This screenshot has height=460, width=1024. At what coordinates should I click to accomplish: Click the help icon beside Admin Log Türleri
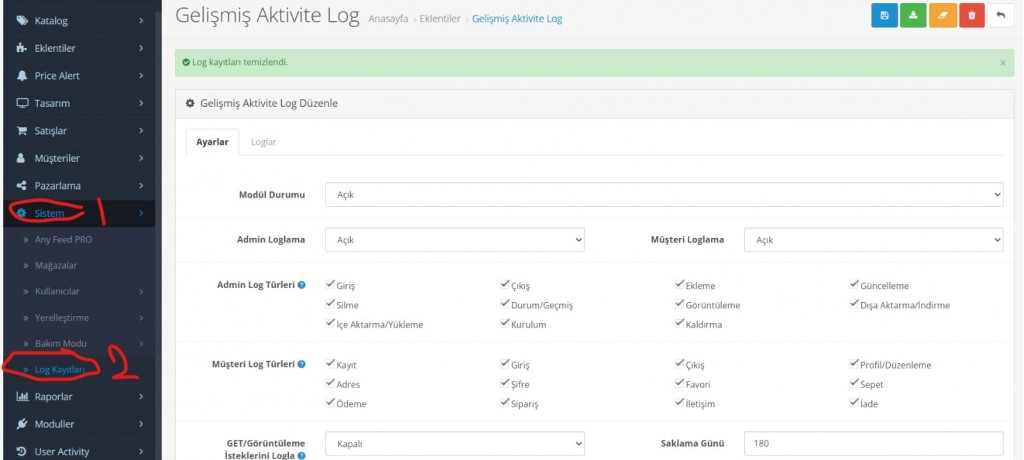302,286
